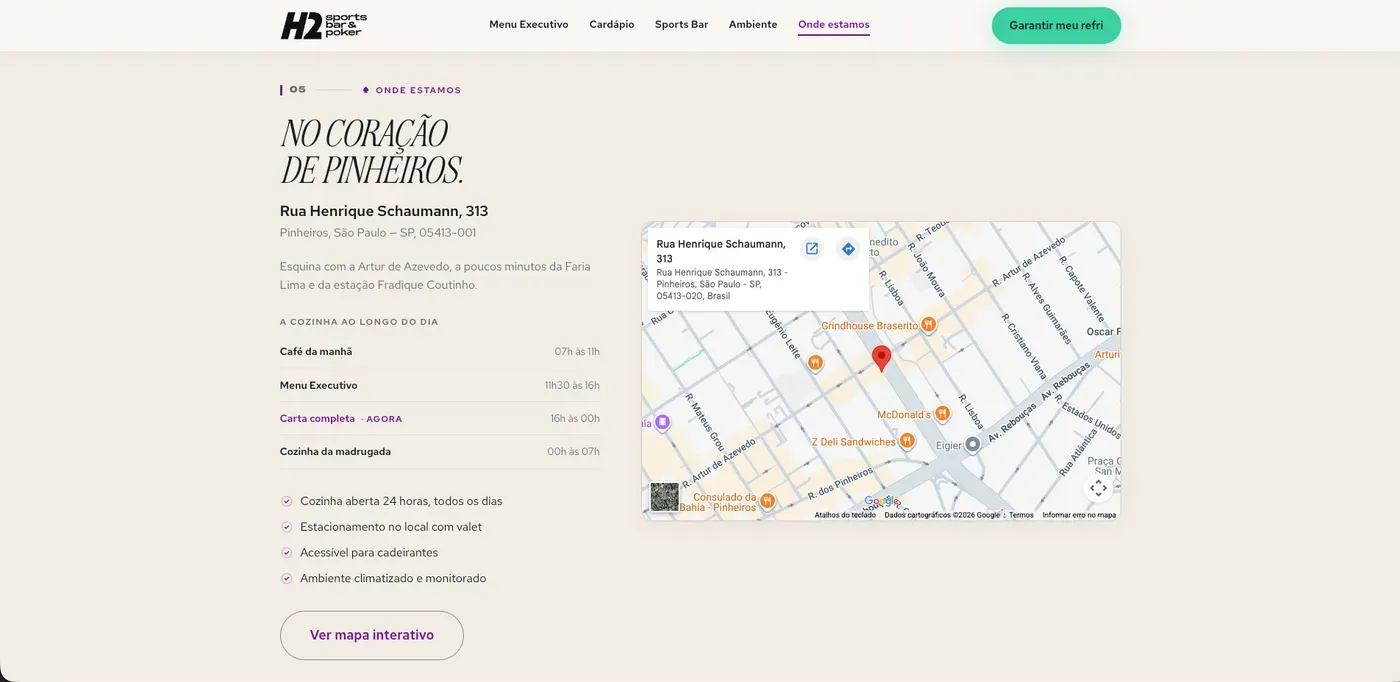Click the Google logo on the map
The height and width of the screenshot is (682, 1400).
(x=881, y=501)
